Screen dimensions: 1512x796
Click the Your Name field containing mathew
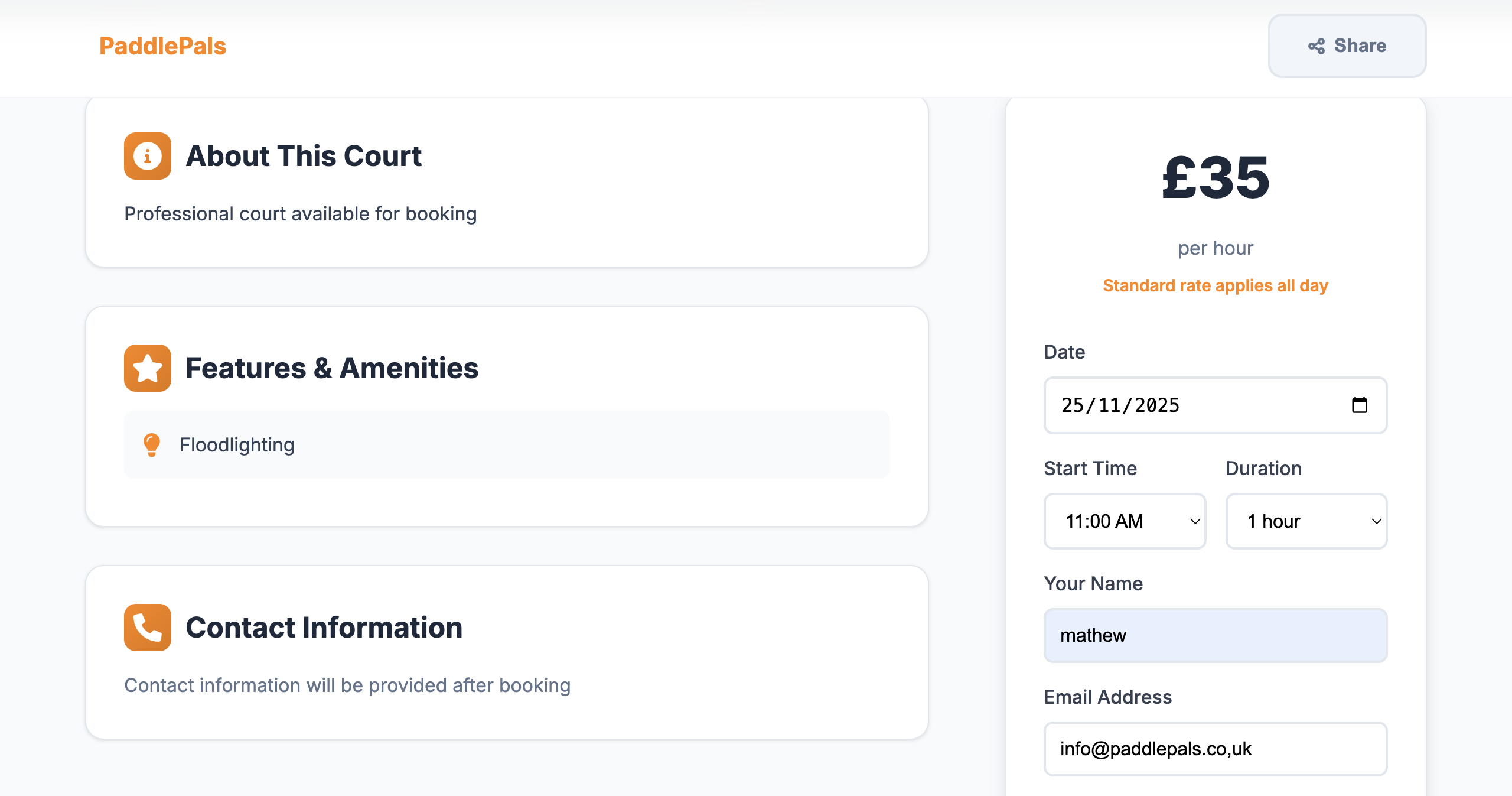pyautogui.click(x=1216, y=635)
